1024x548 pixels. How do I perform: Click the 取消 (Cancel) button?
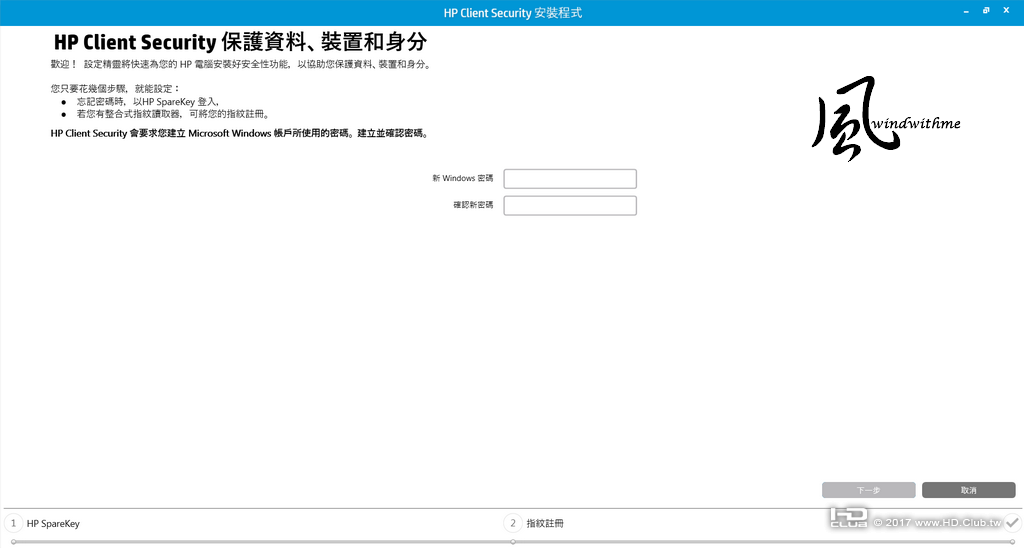(968, 490)
